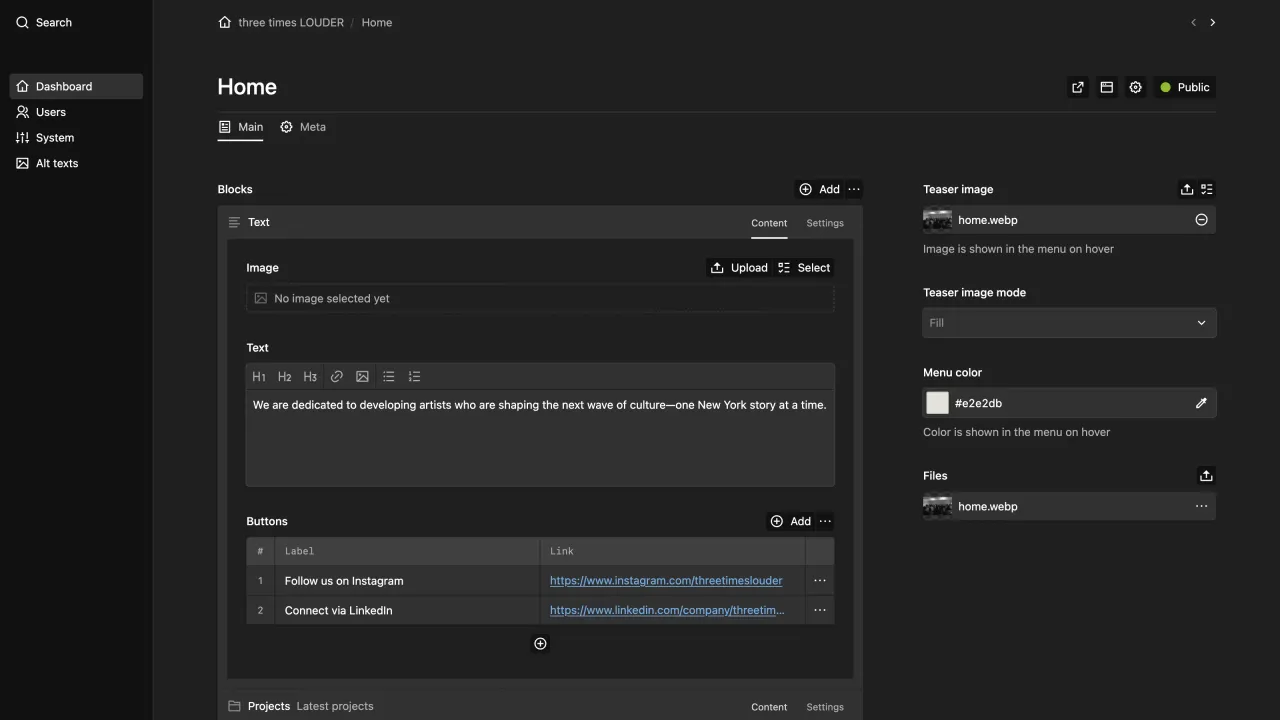Screen dimensions: 1280x720
Task: Open page settings gear icon
Action: (1136, 87)
